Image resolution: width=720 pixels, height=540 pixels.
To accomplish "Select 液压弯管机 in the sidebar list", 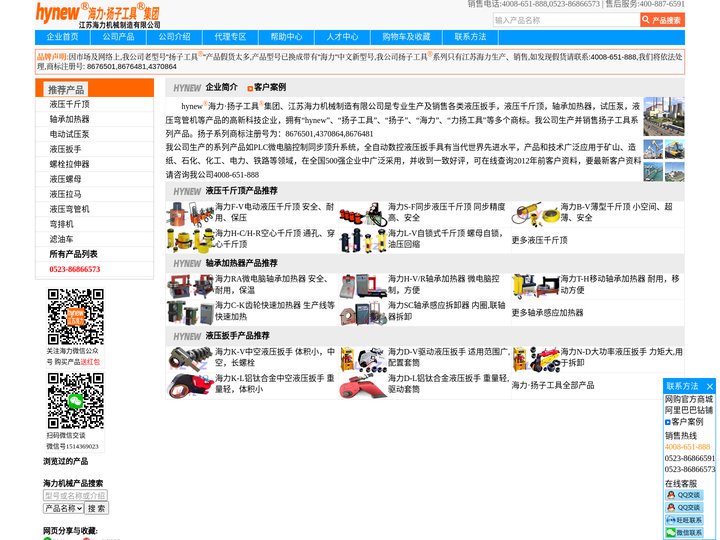I will 69,209.
